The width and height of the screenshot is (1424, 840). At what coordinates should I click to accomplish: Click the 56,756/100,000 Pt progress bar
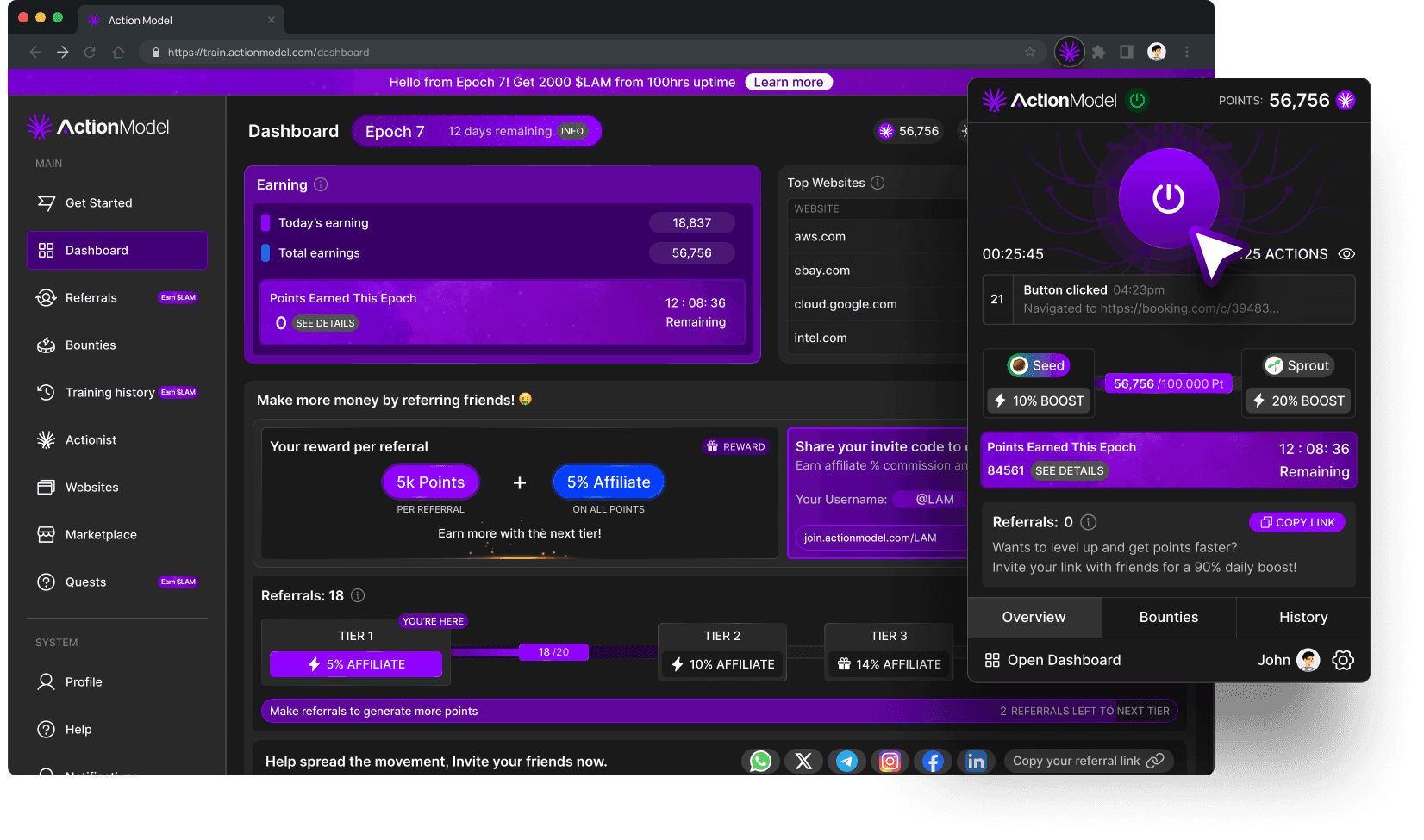coord(1168,383)
